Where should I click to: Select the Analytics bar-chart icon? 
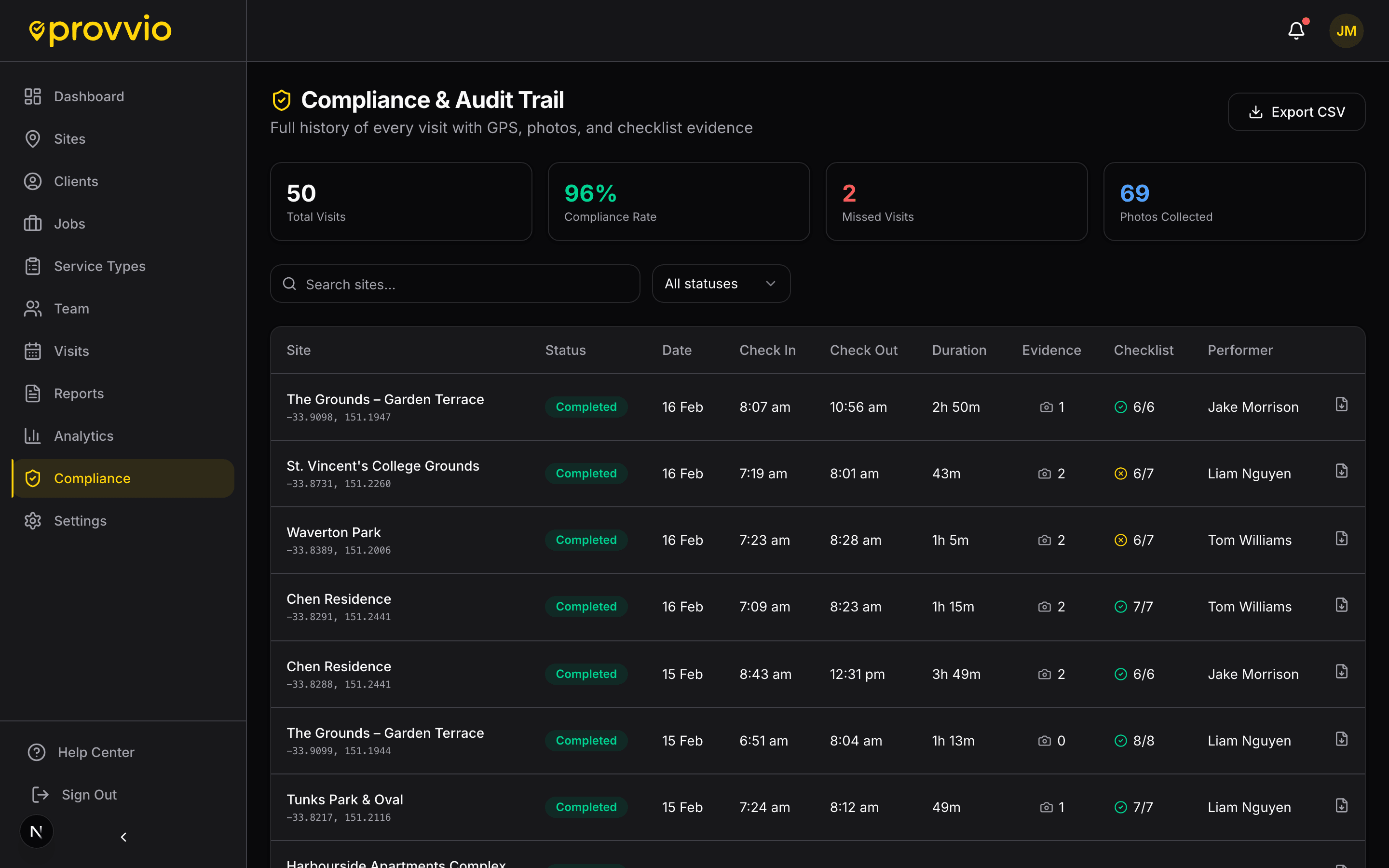tap(33, 436)
